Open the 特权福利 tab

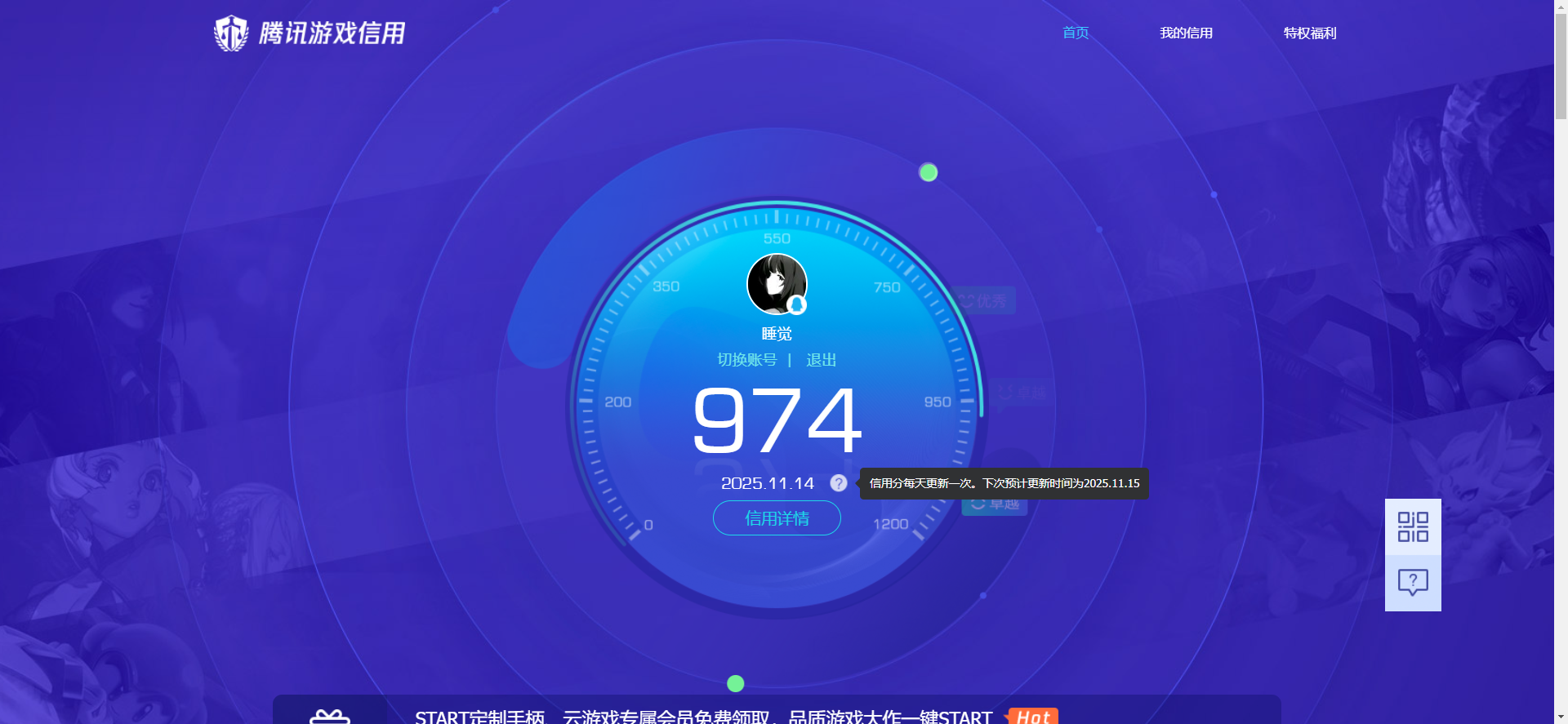click(1310, 33)
